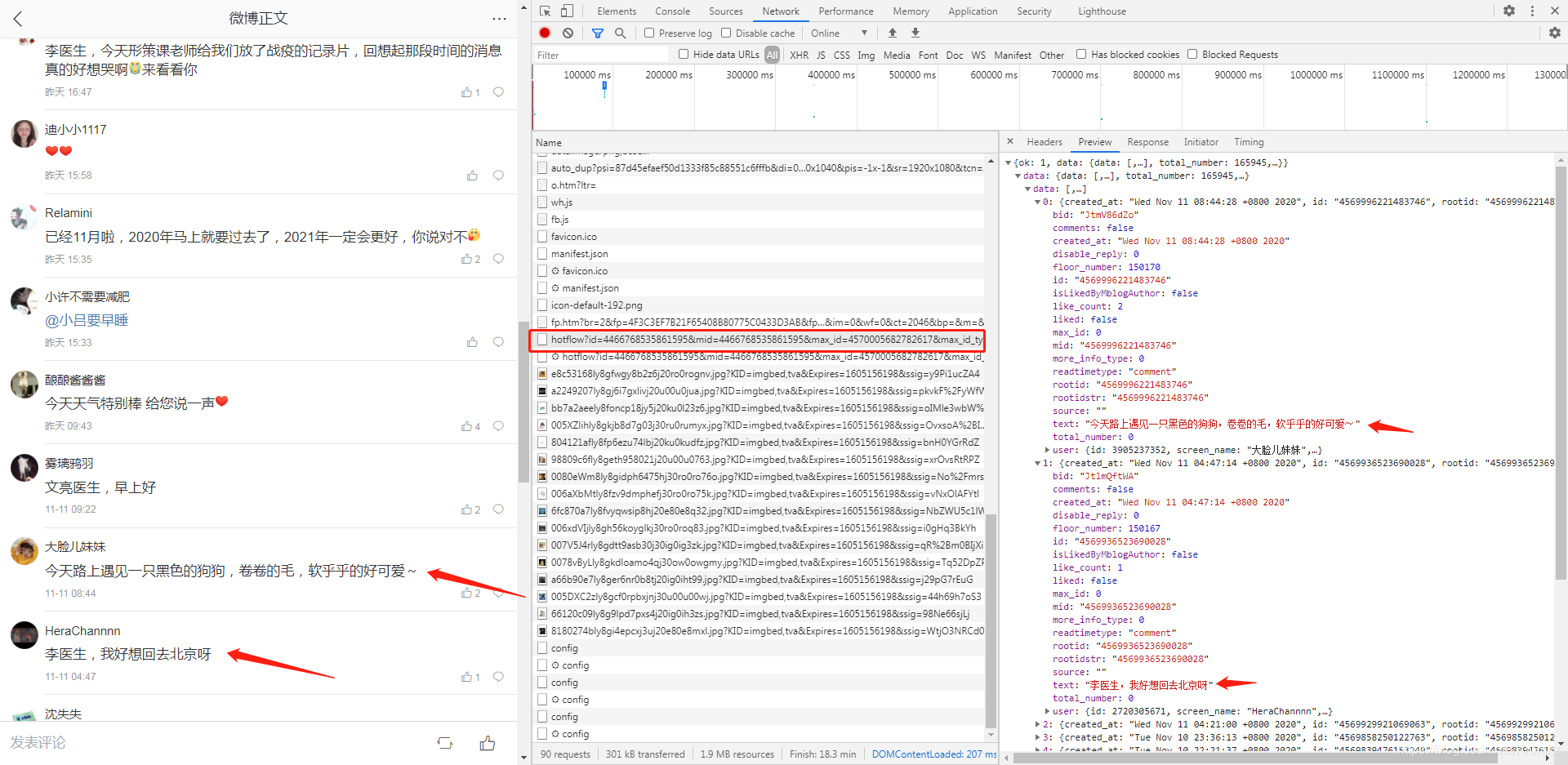Open DevTools settings gear
1568x765 pixels.
point(1509,11)
